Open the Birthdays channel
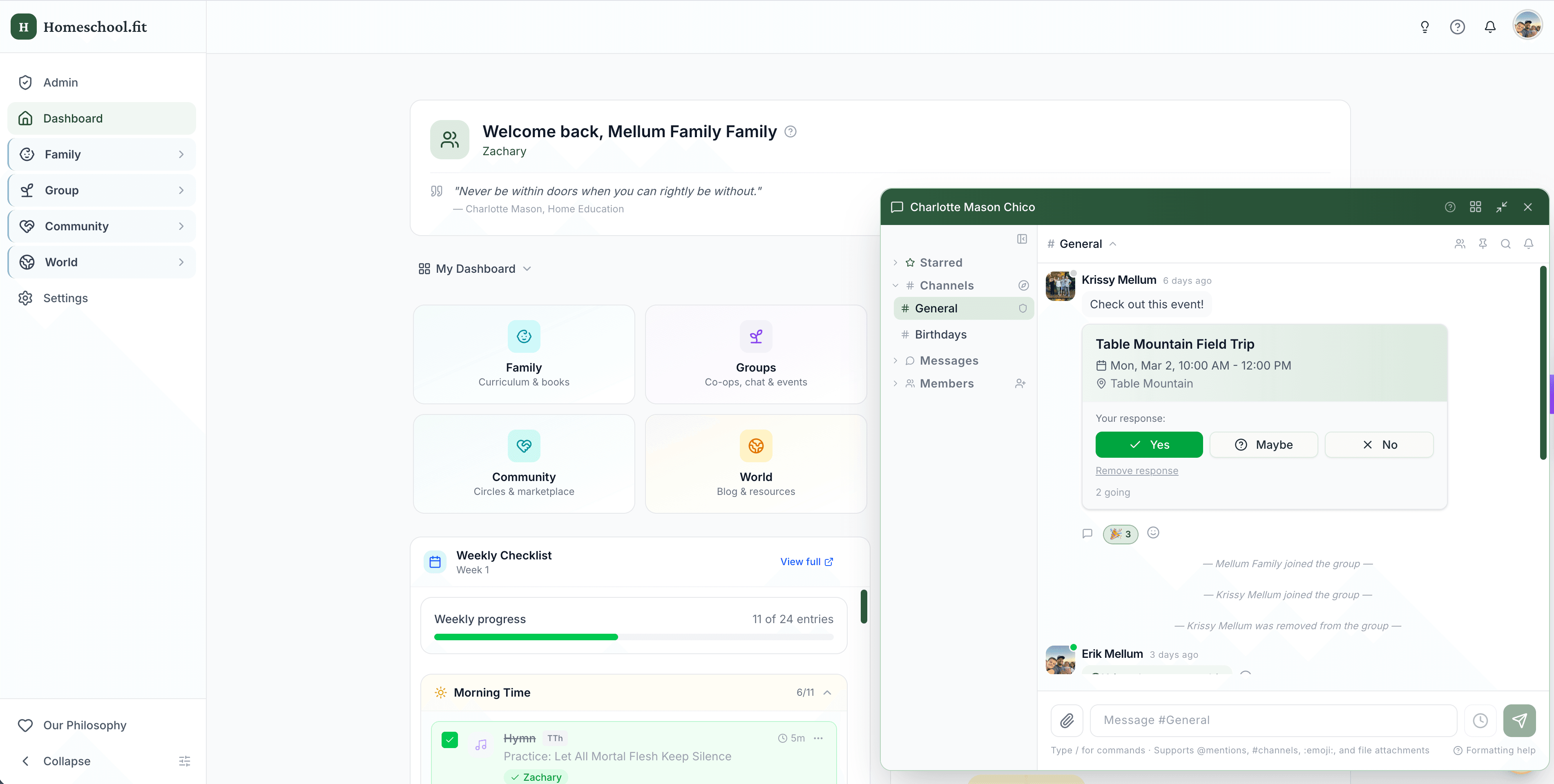This screenshot has height=784, width=1554. coord(940,334)
